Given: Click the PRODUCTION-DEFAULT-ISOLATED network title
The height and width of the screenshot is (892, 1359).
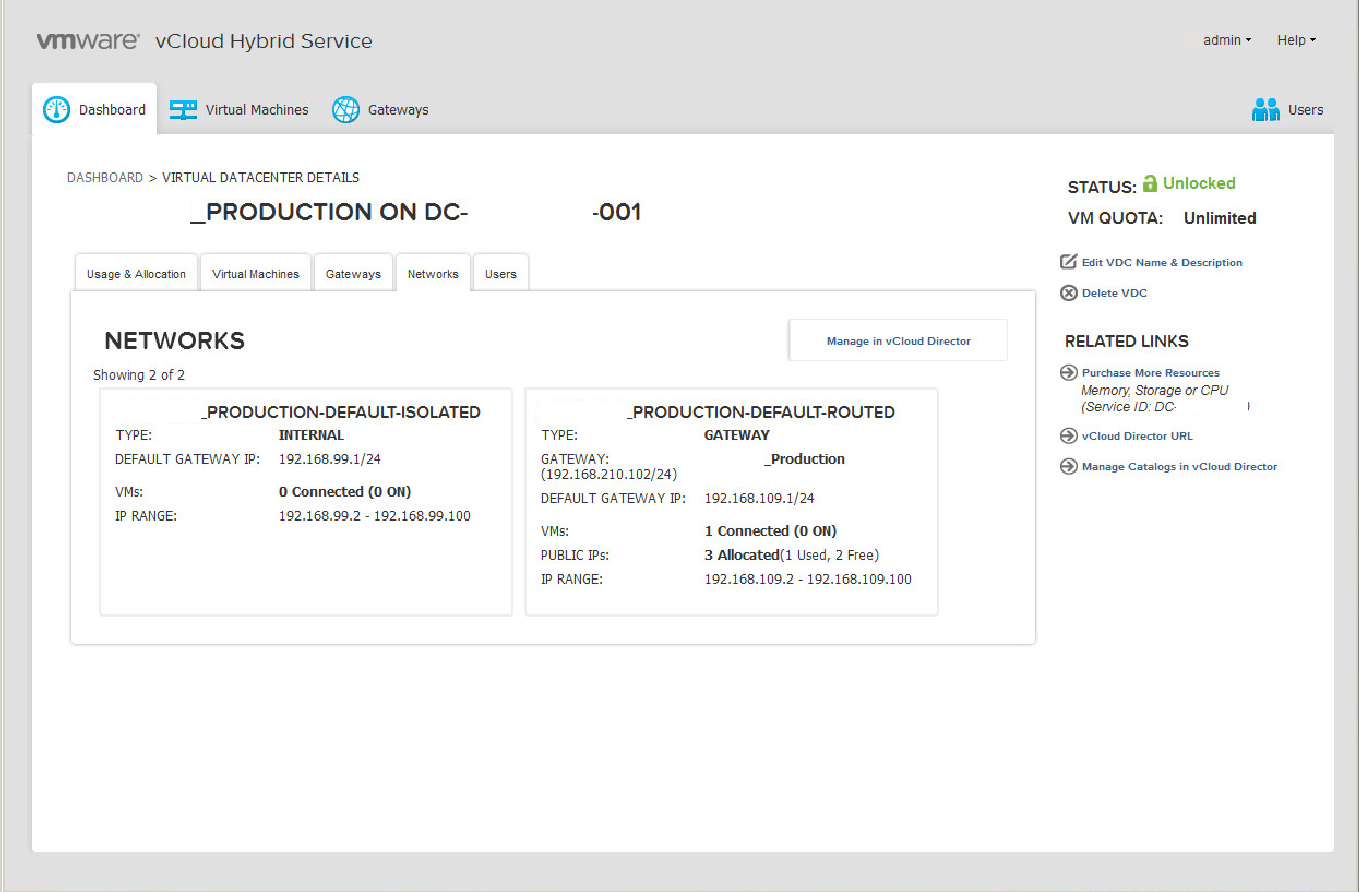Looking at the screenshot, I should click(x=340, y=412).
